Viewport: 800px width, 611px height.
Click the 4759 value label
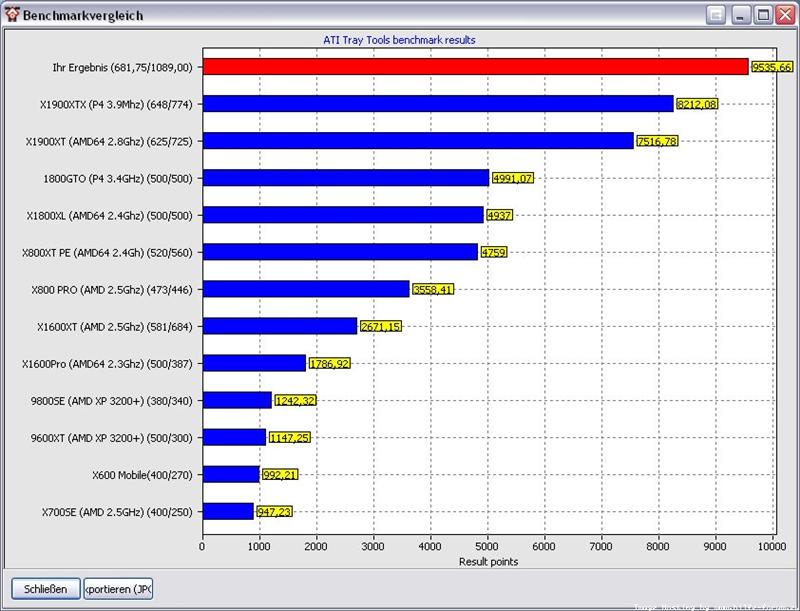coord(494,252)
